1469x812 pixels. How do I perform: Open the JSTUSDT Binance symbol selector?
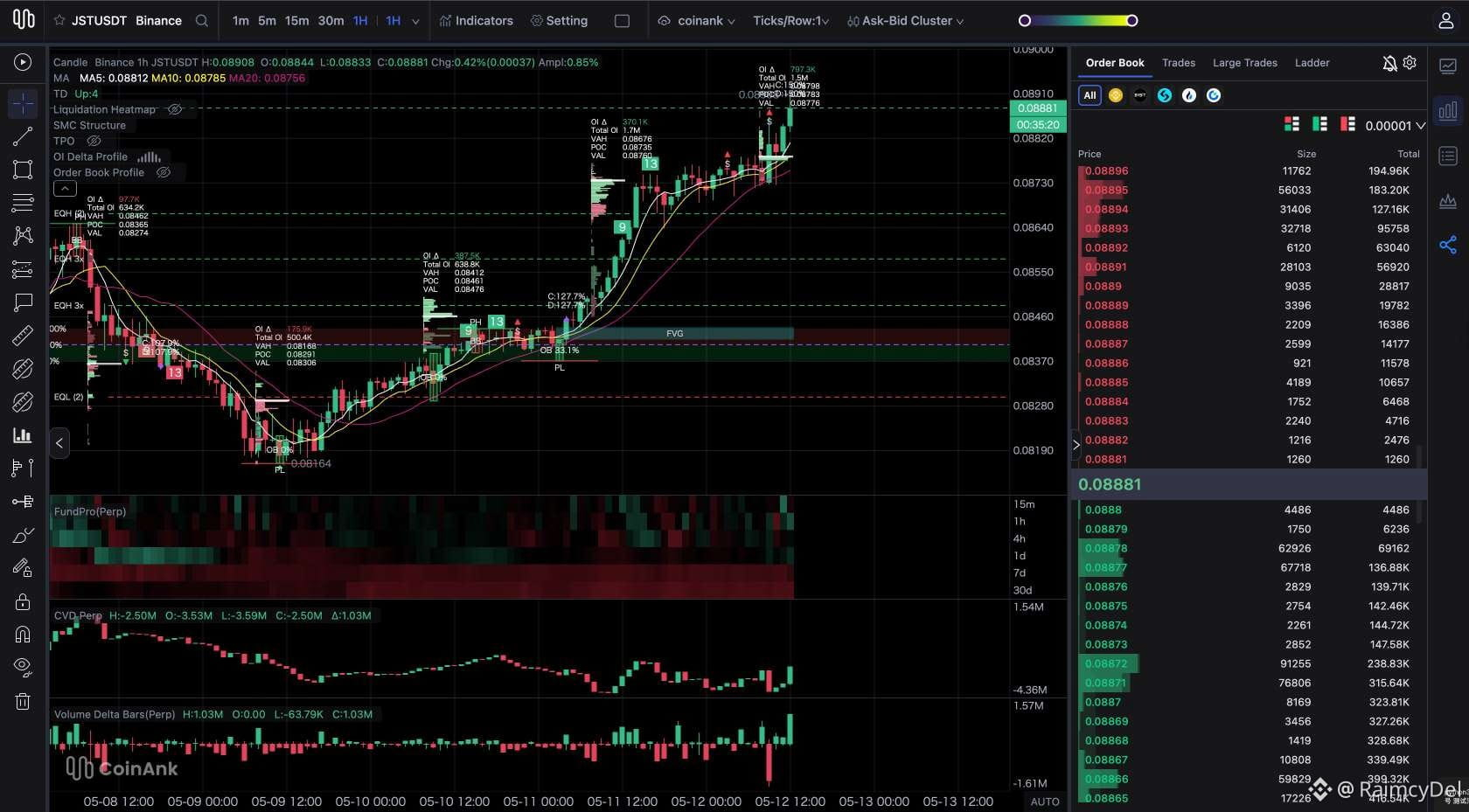tap(126, 20)
